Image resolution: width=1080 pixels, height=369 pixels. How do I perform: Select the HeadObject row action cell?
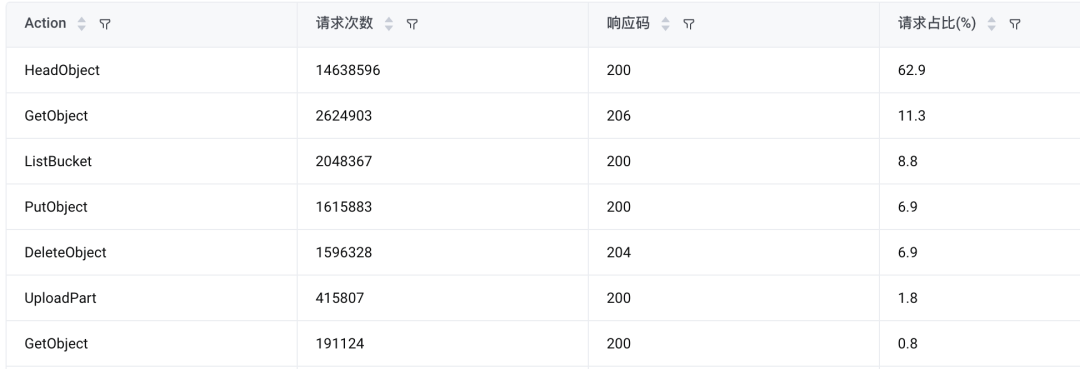pyautogui.click(x=152, y=70)
